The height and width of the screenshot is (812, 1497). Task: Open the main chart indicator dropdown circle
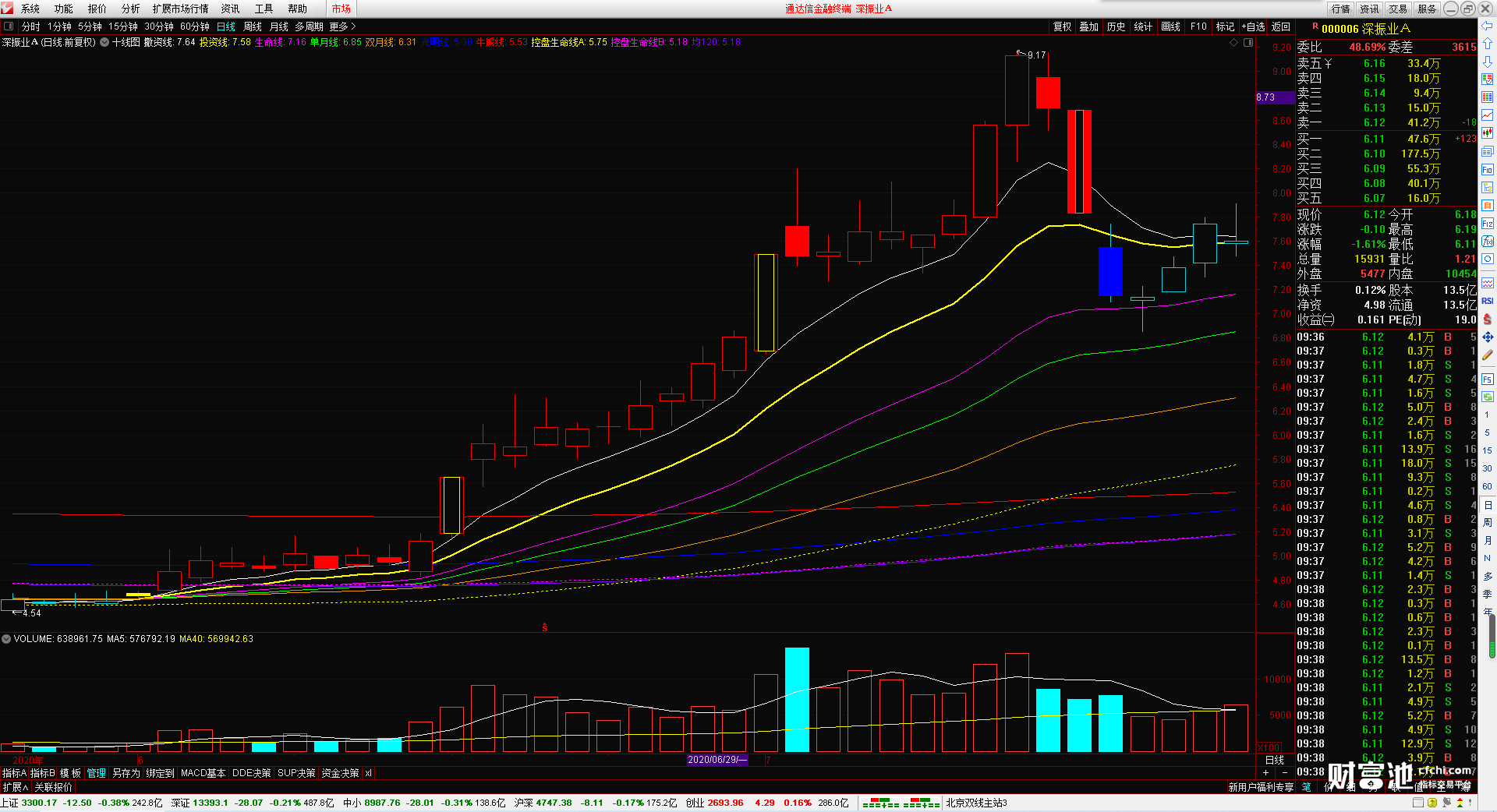tap(104, 43)
